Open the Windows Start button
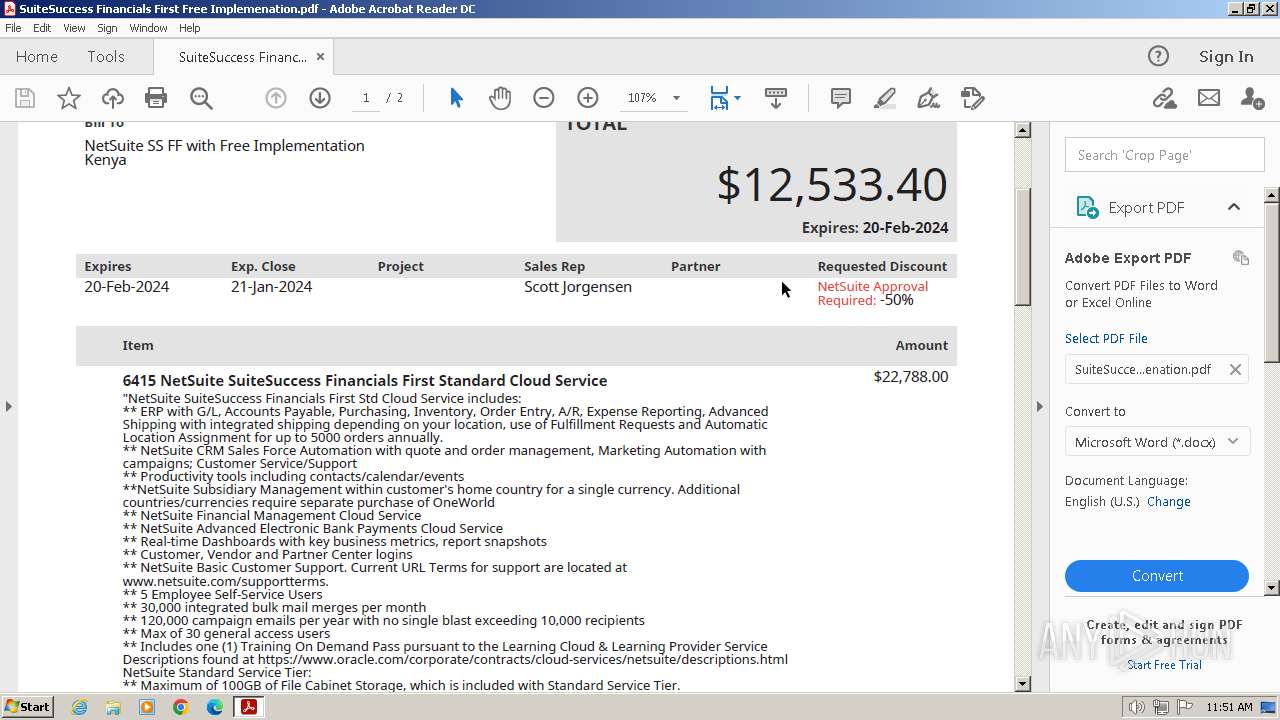The width and height of the screenshot is (1280, 720). click(28, 707)
